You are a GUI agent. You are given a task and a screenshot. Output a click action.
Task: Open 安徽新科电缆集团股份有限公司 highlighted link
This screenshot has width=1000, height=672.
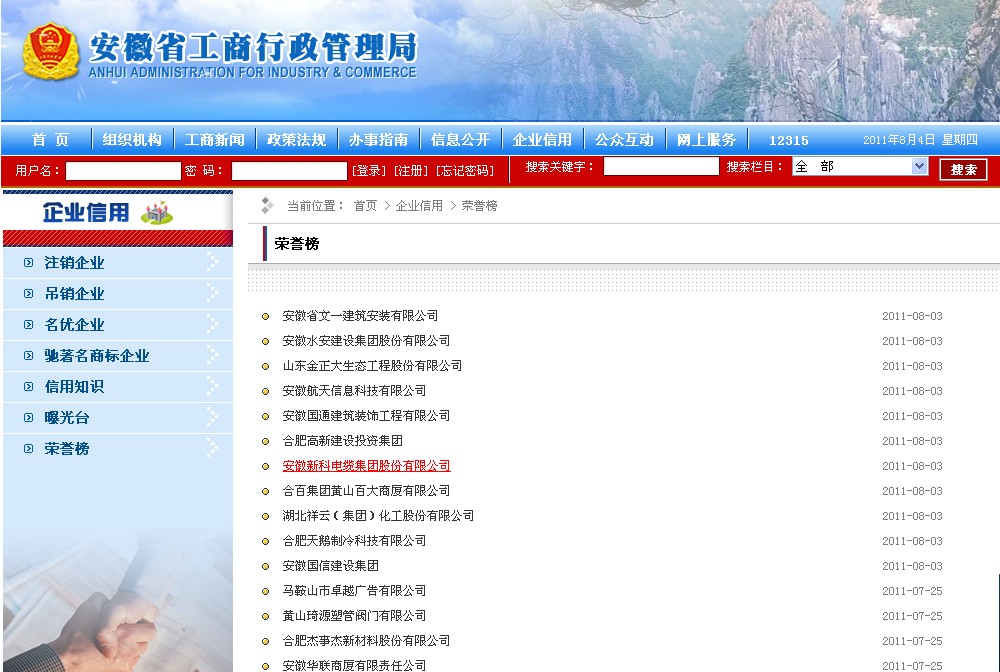366,466
